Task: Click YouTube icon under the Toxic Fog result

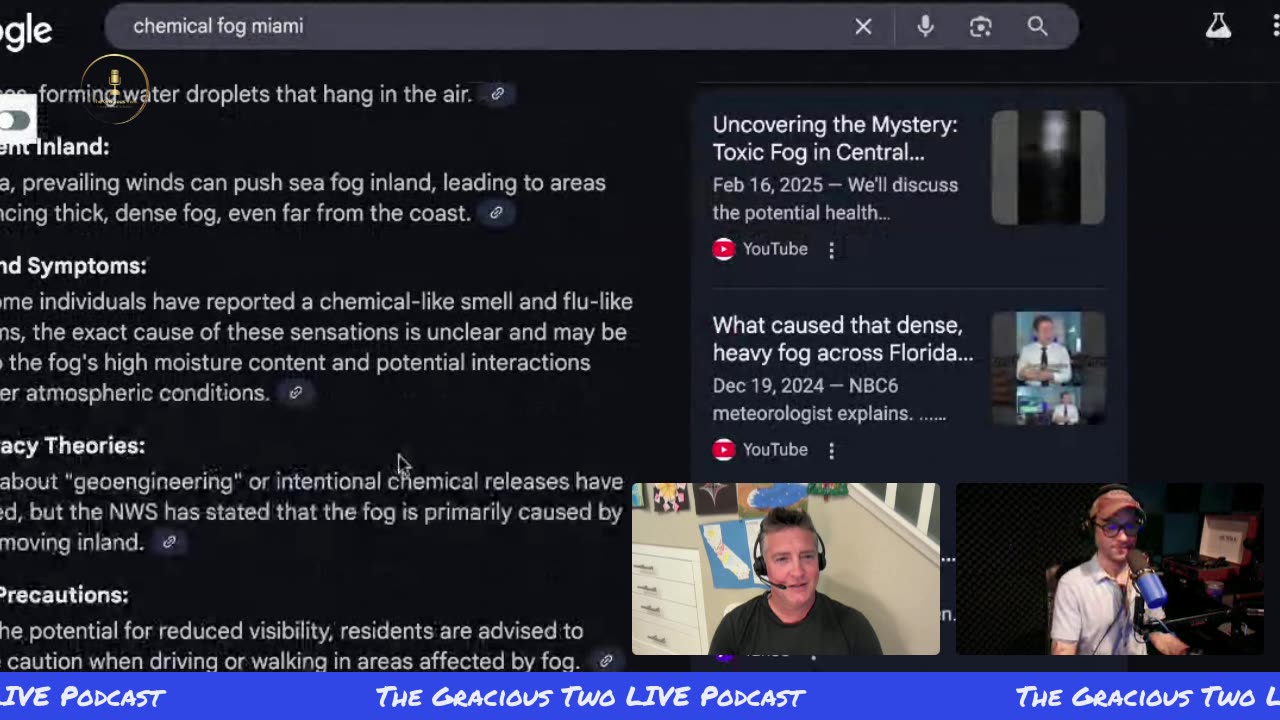Action: (x=724, y=249)
